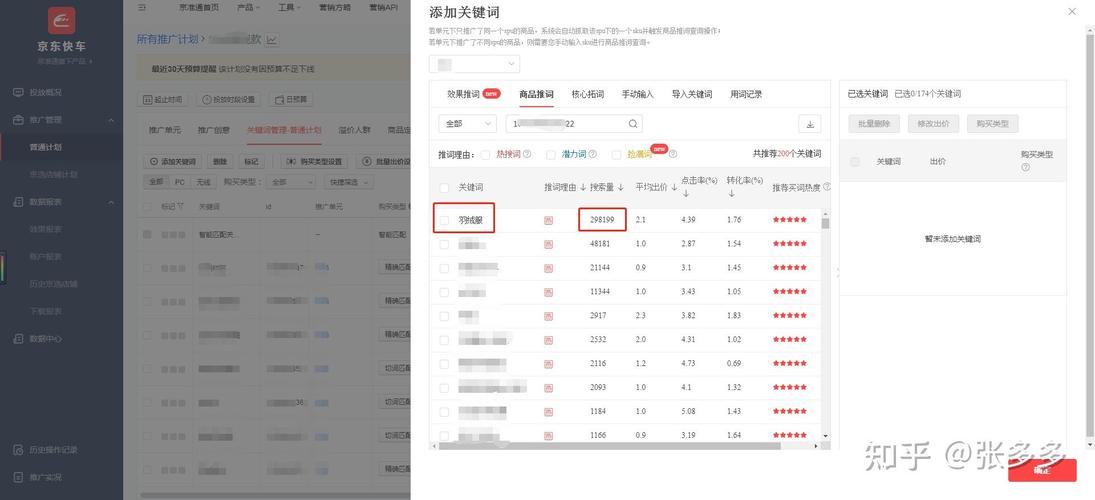This screenshot has width=1095, height=500.
Task: Tick the checkbox for keyword 羽绒服
Action: [444, 220]
